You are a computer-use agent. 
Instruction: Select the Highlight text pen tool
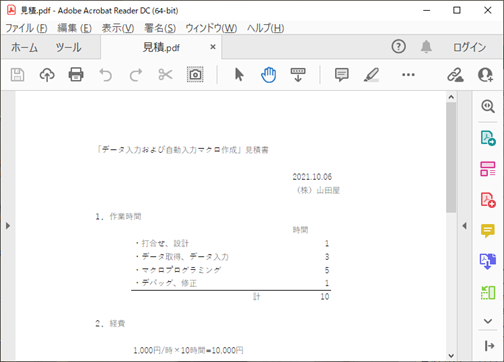(371, 75)
